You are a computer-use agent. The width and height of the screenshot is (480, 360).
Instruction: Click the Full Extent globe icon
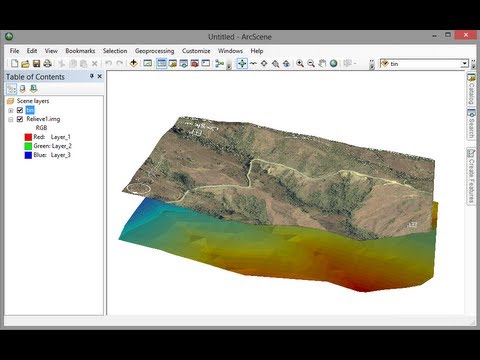pos(333,63)
